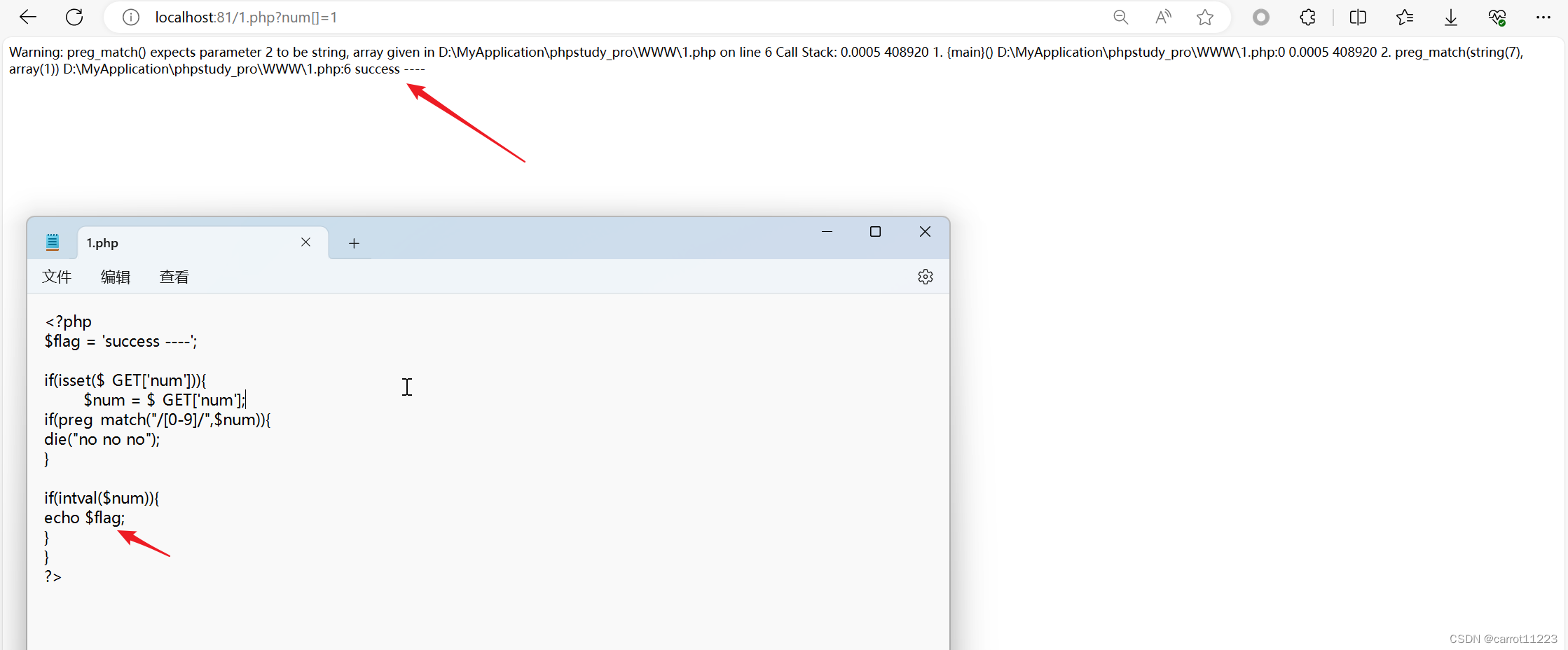Open the Extensions puzzle icon
Screen dimensions: 1568x650
pyautogui.click(x=1307, y=18)
